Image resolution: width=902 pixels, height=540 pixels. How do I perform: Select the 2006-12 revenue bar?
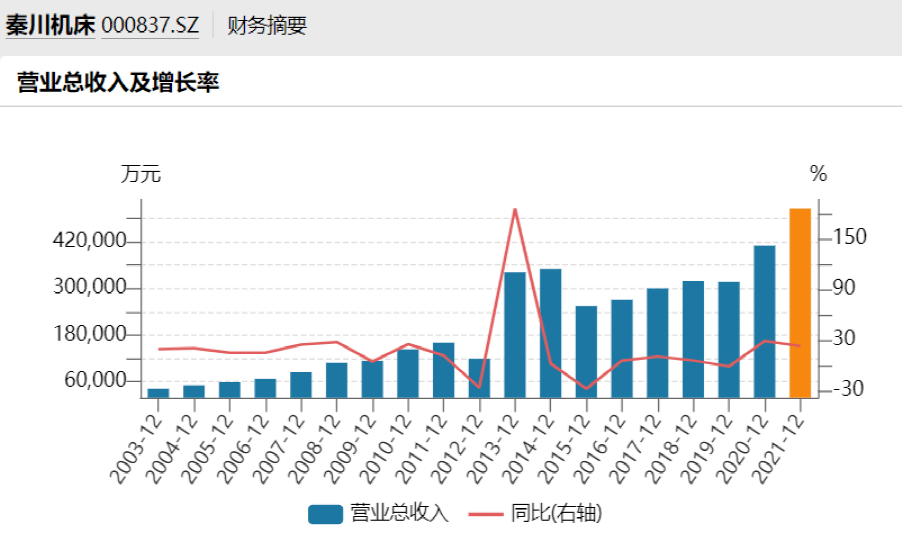pyautogui.click(x=265, y=388)
